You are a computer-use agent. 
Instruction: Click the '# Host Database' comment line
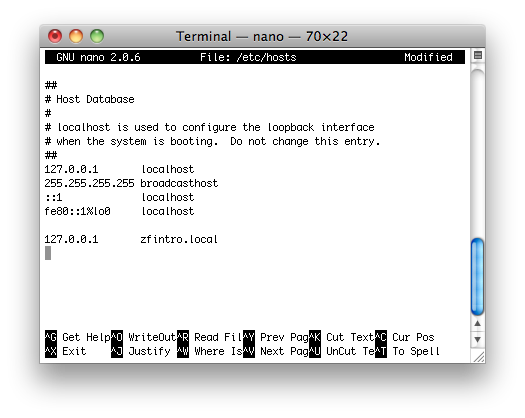coord(90,99)
